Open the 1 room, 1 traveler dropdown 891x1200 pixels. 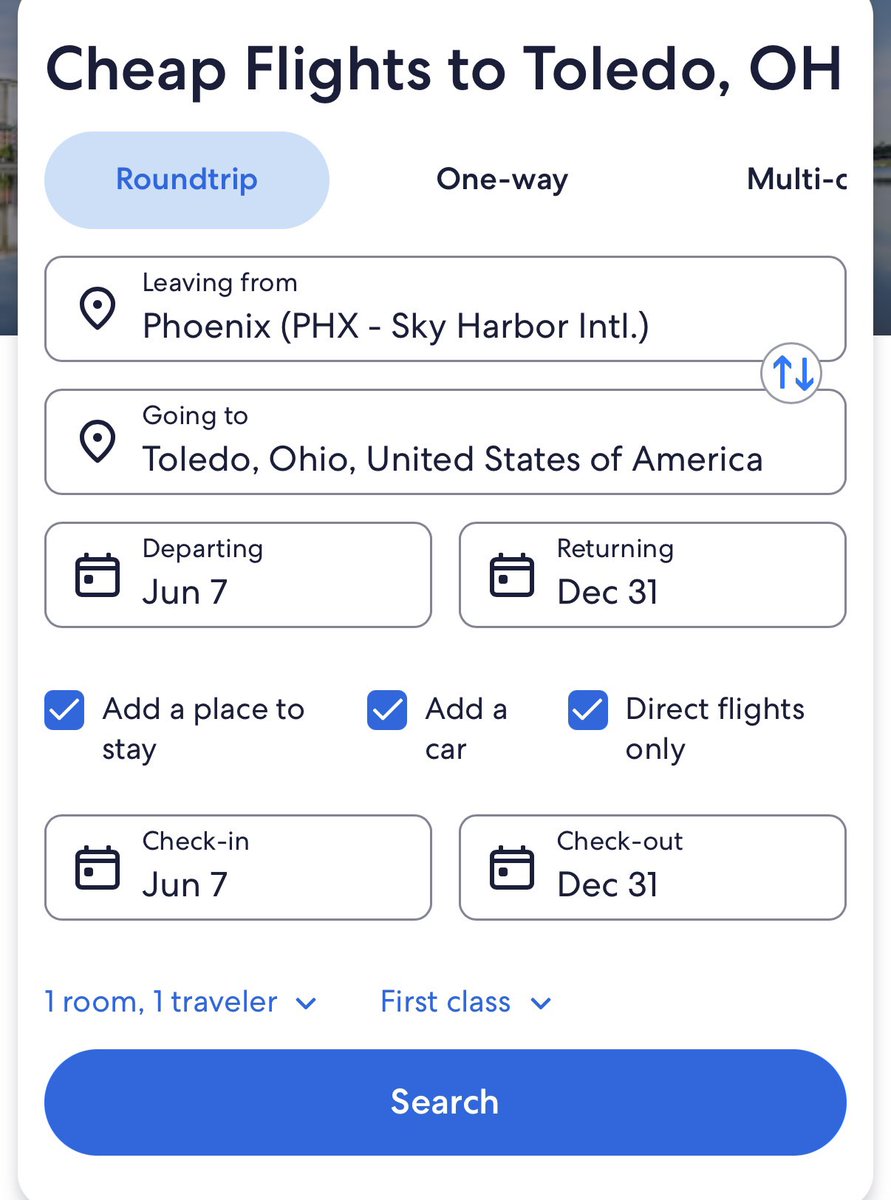(x=181, y=1002)
